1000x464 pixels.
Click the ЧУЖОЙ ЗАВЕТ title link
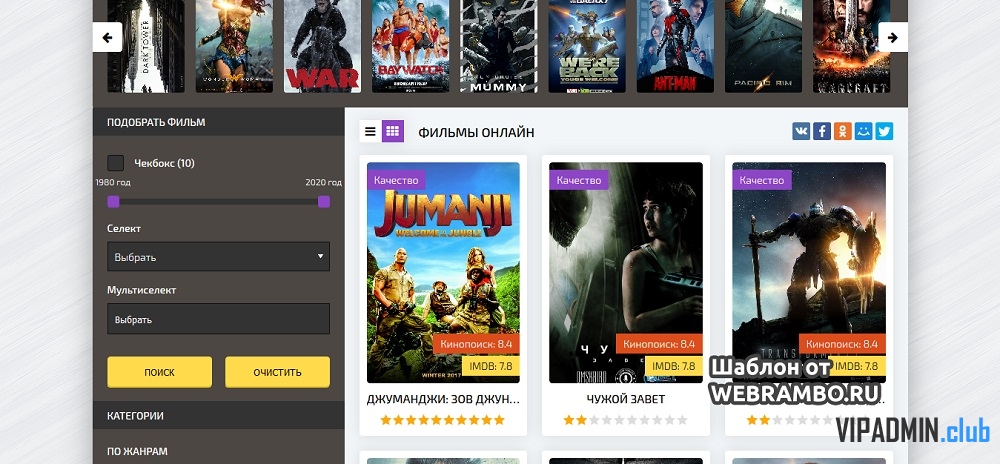[x=626, y=399]
